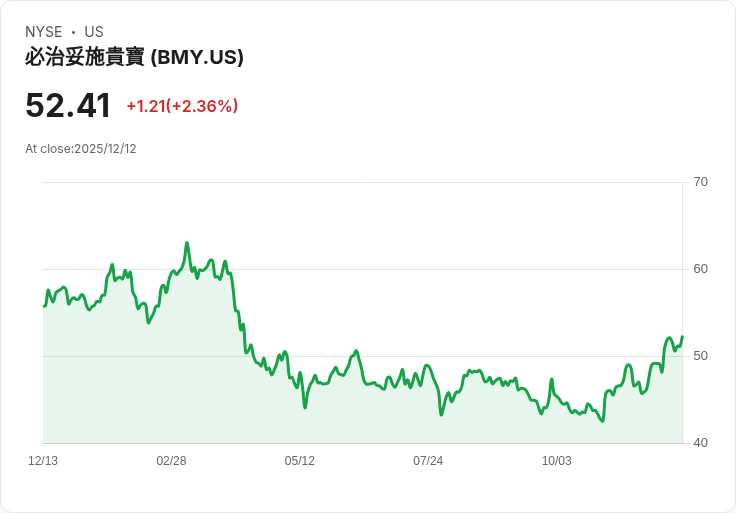The width and height of the screenshot is (736, 513).
Task: Click the NYSE exchange label
Action: point(42,32)
